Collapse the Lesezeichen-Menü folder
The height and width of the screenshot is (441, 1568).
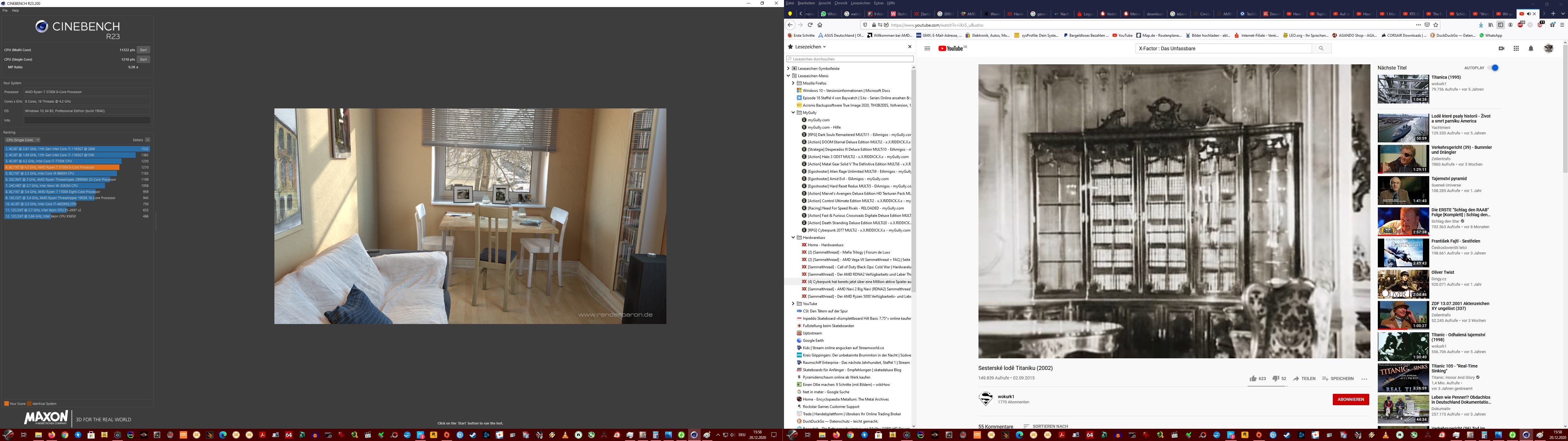(x=788, y=76)
